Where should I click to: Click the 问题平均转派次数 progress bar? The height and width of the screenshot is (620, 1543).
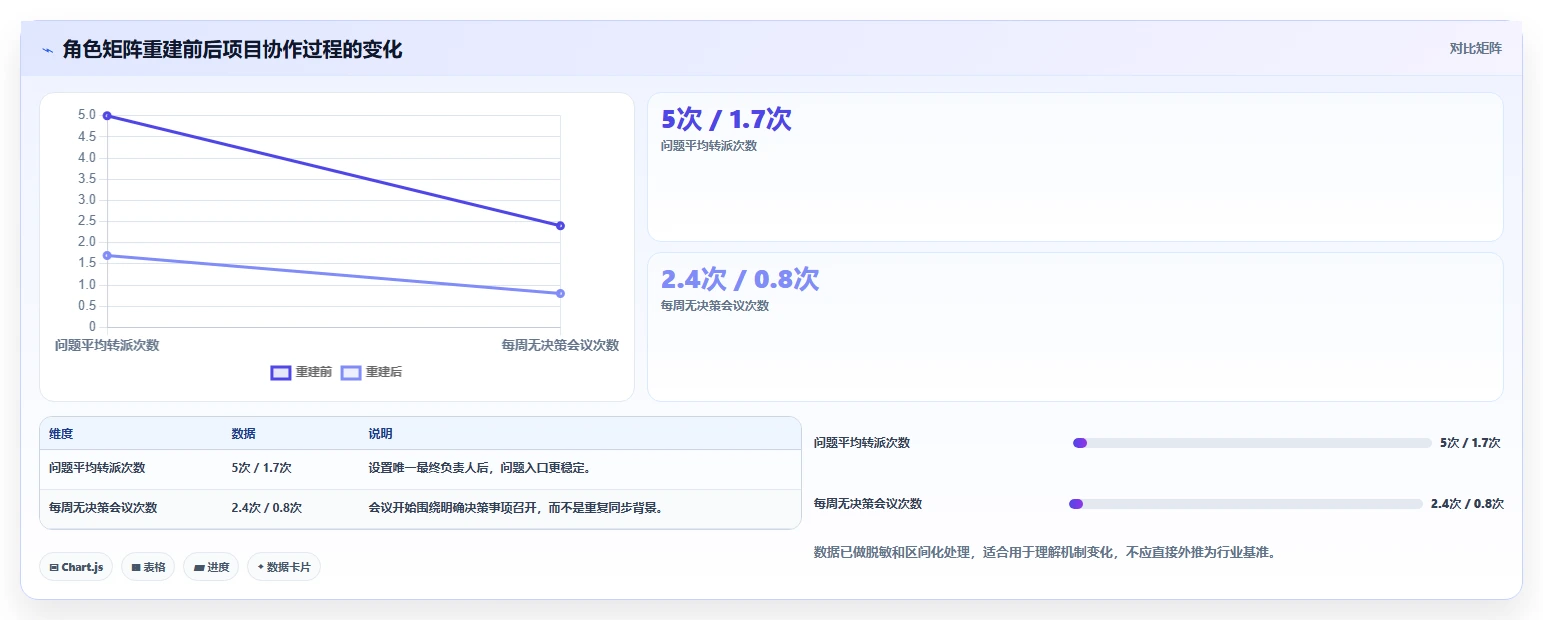click(1252, 443)
